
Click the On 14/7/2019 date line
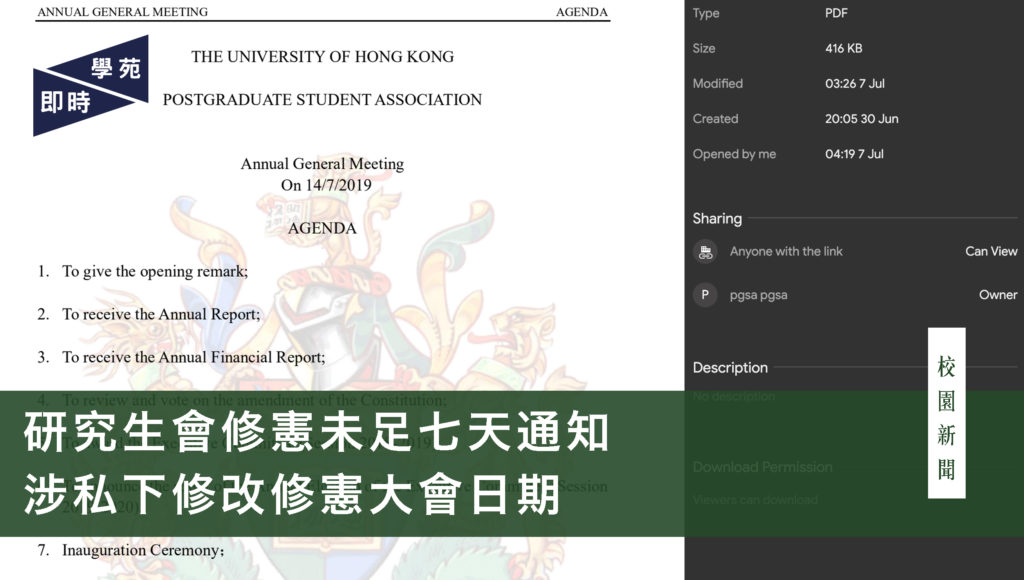[326, 185]
